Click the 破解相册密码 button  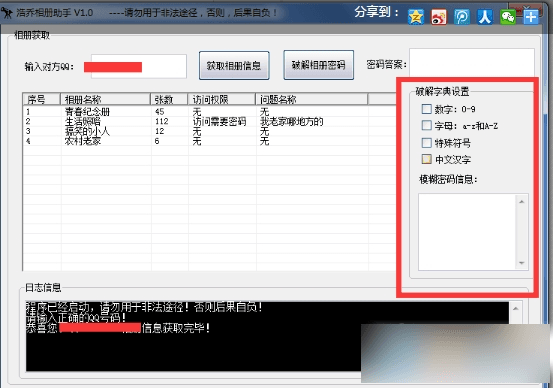click(318, 65)
